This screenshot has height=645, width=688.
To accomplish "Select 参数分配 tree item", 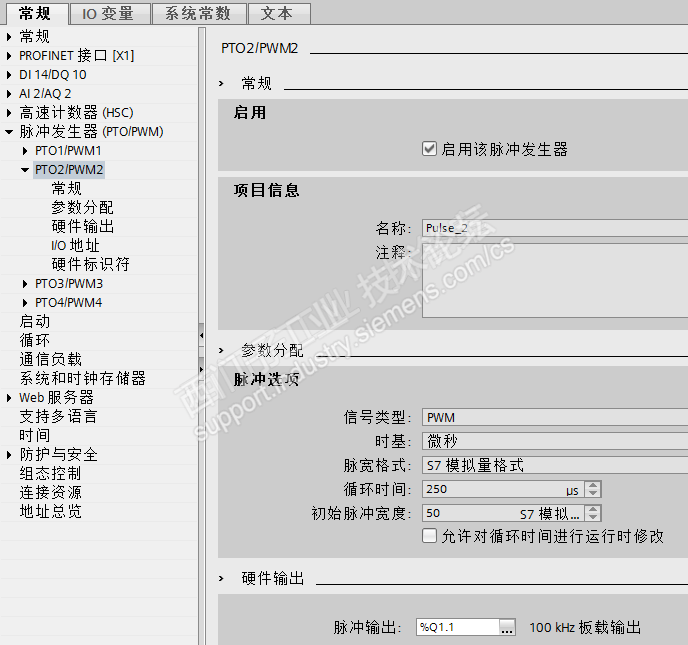I will 82,208.
